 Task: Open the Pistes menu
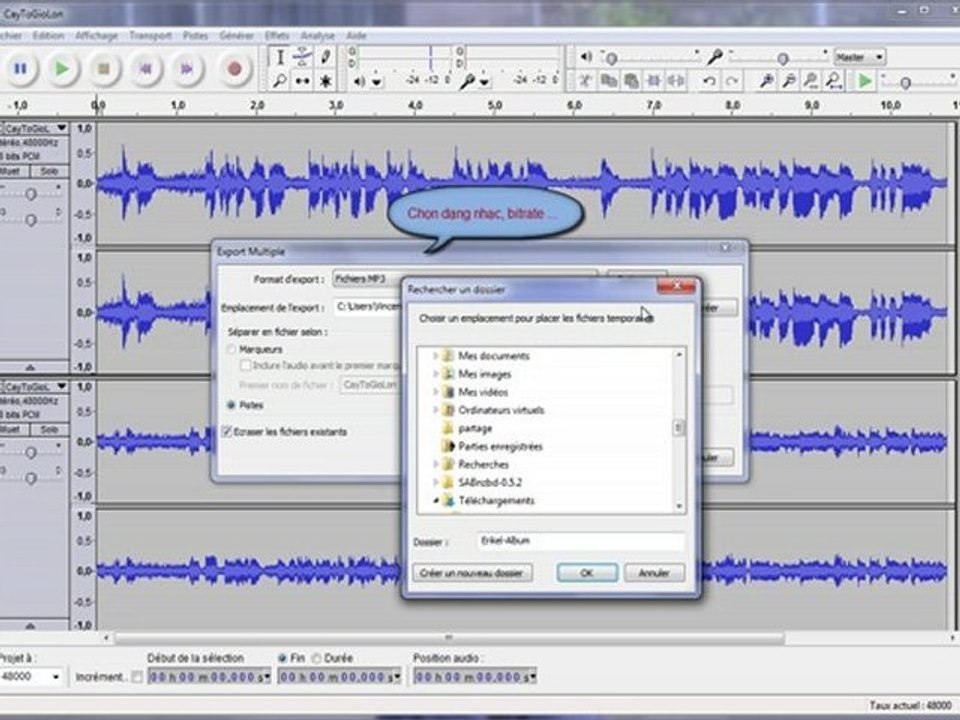(195, 36)
